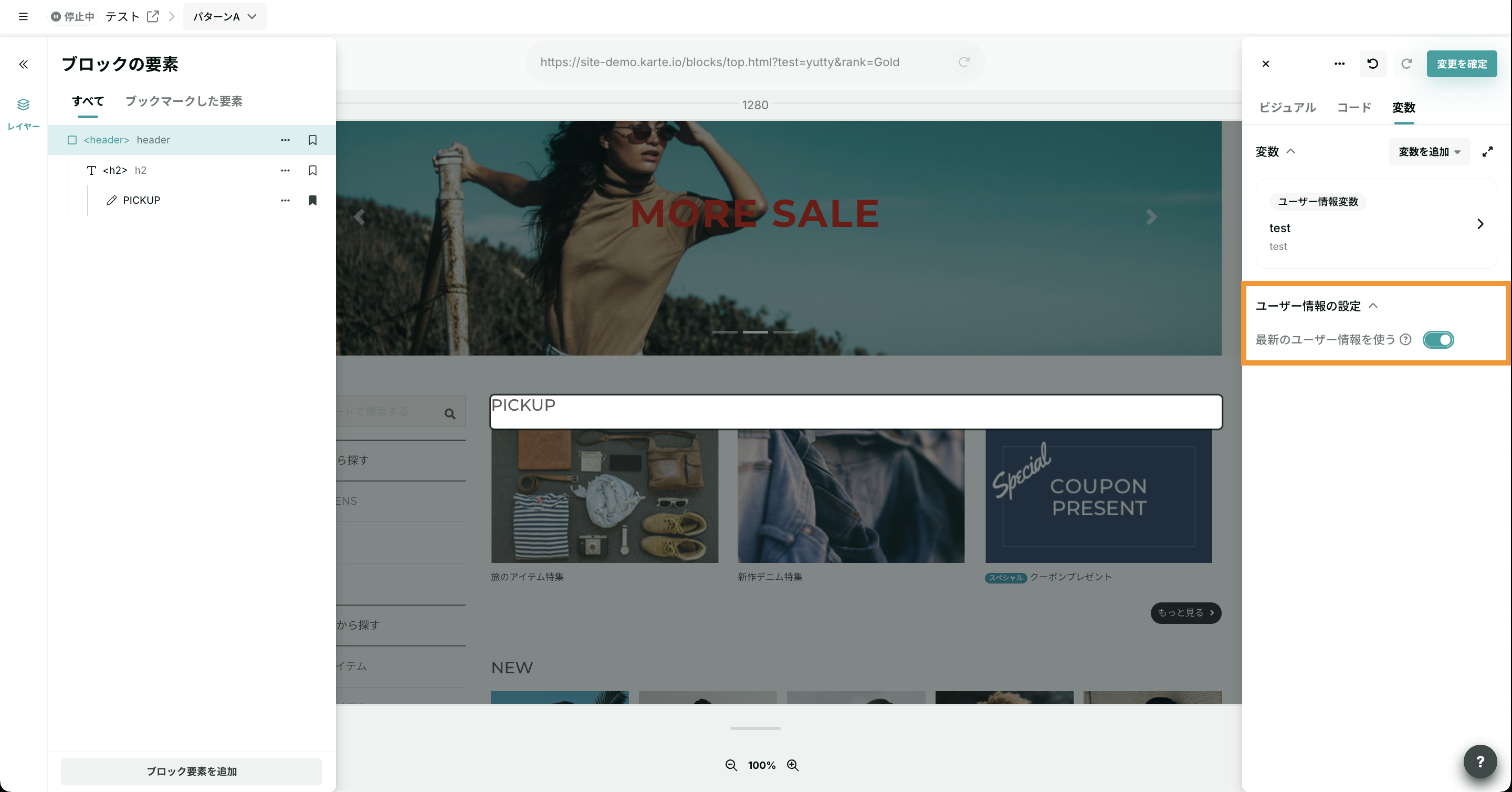This screenshot has height=792, width=1512.
Task: Open the パターンA dropdown
Action: pos(224,16)
